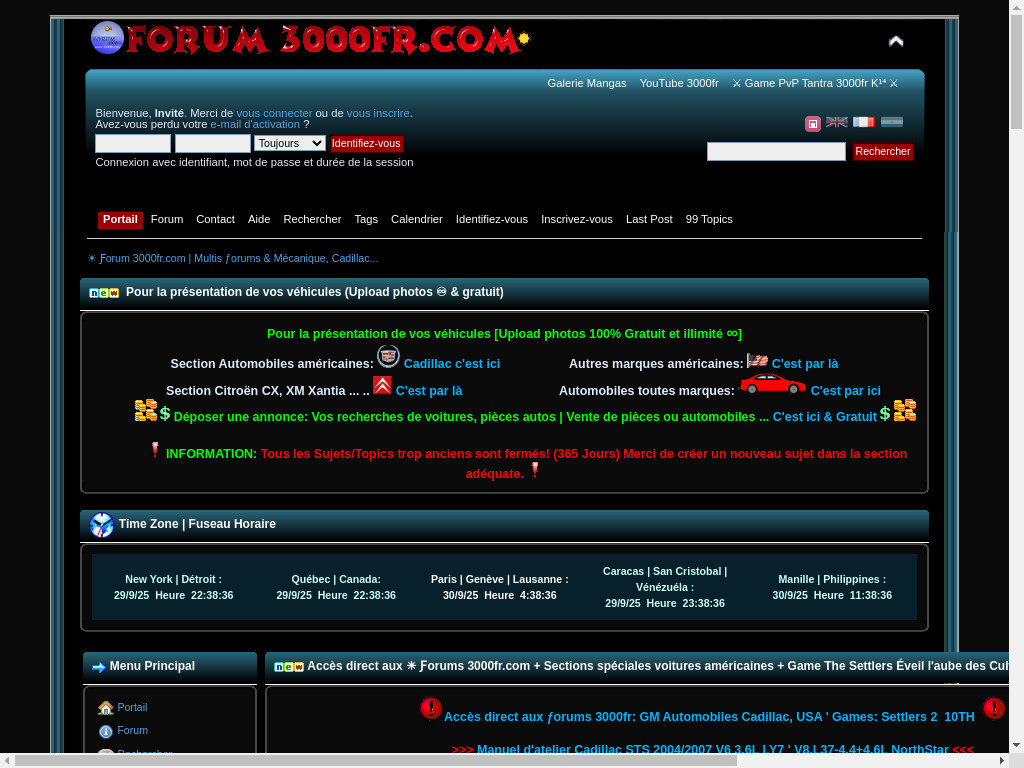Select the Argentine flag language icon

pyautogui.click(x=891, y=122)
